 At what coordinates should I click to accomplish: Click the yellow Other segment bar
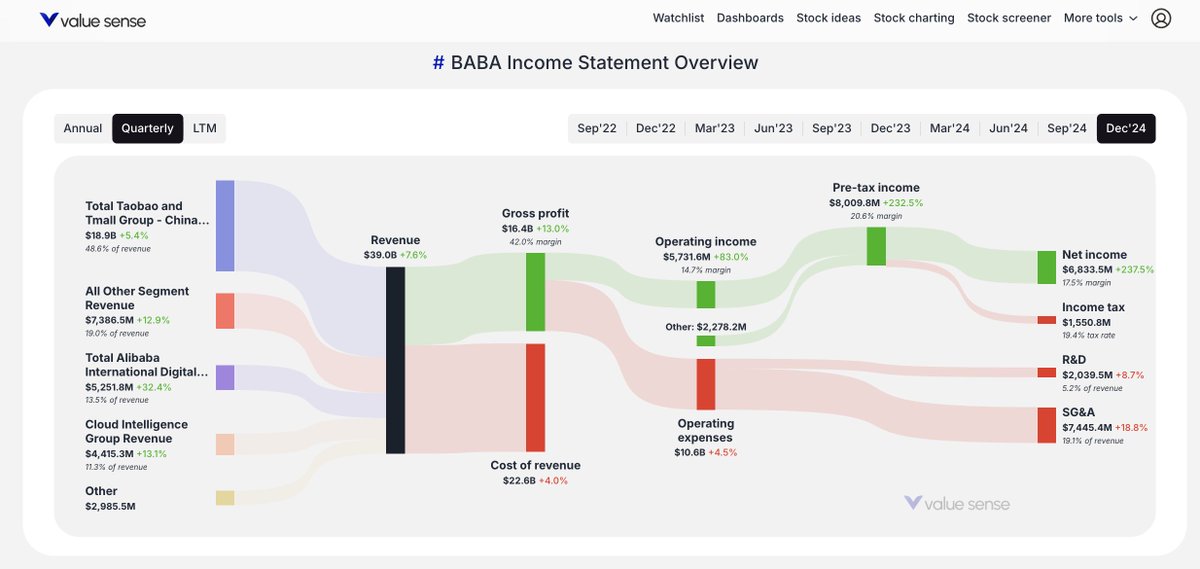click(225, 498)
